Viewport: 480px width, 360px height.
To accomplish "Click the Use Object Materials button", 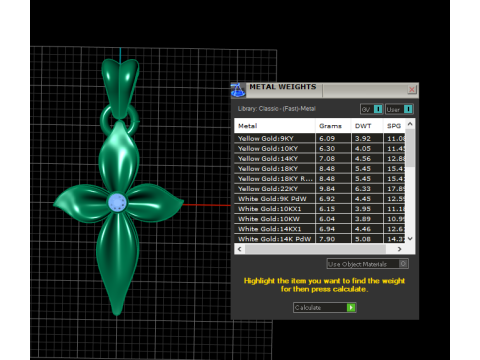I will [x=368, y=264].
